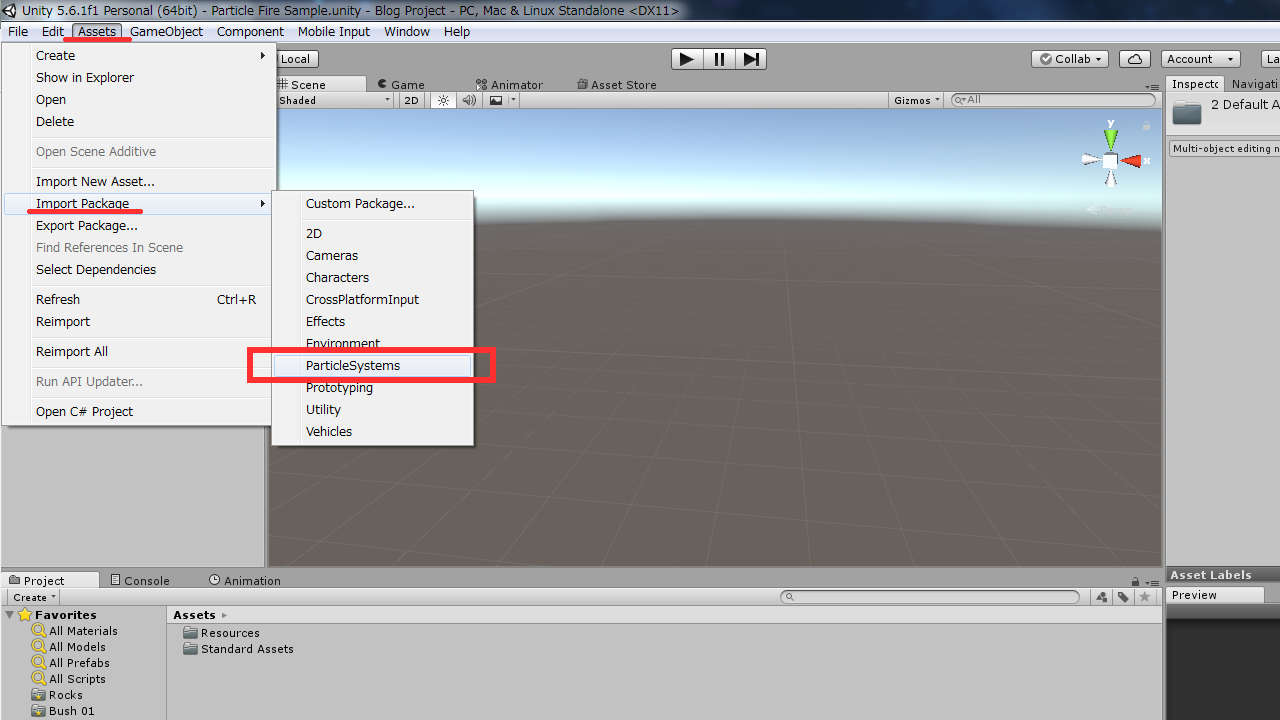Click the Resources folder icon
1280x720 pixels.
pyautogui.click(x=190, y=633)
